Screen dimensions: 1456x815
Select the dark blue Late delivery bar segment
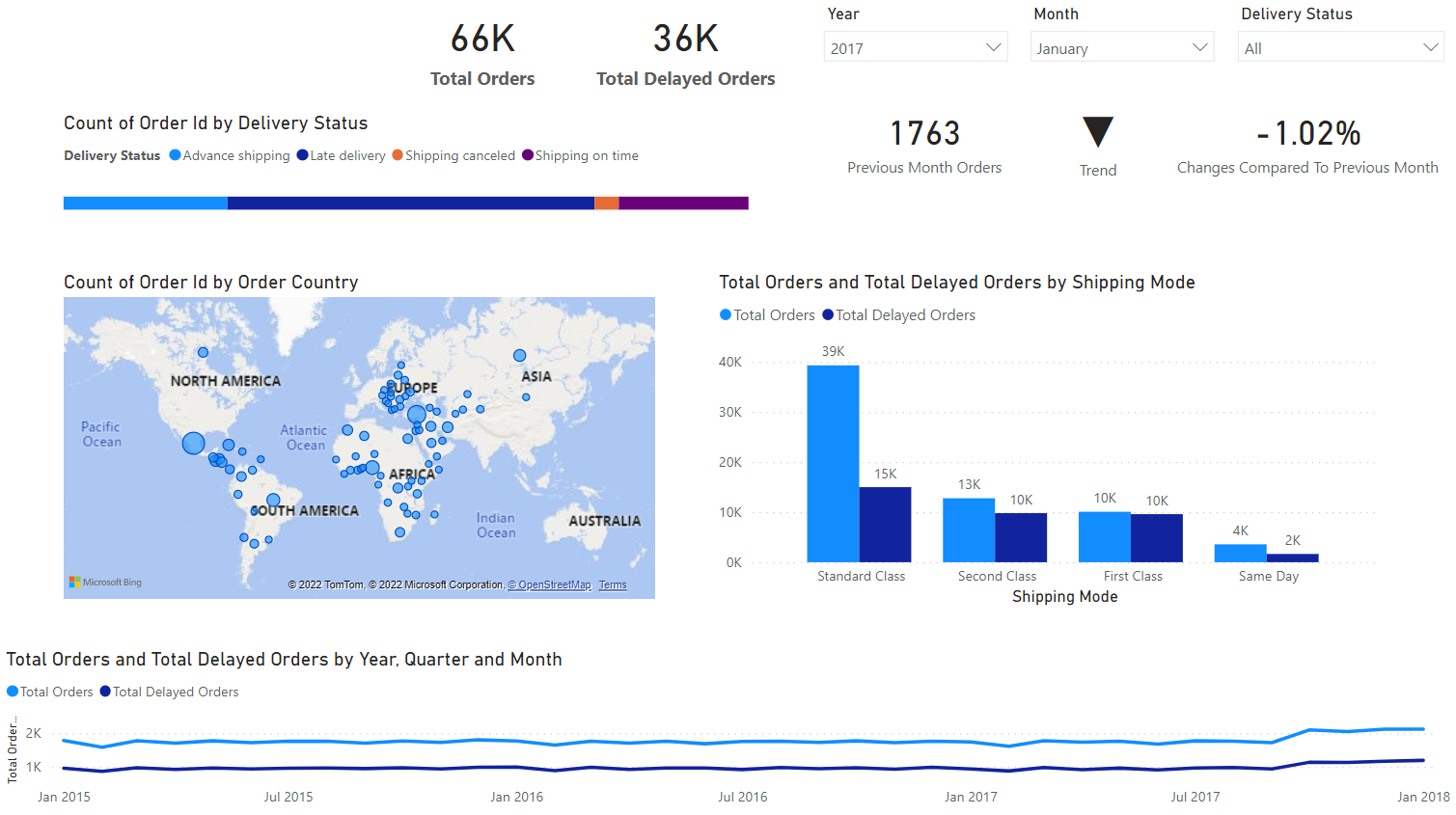(410, 204)
